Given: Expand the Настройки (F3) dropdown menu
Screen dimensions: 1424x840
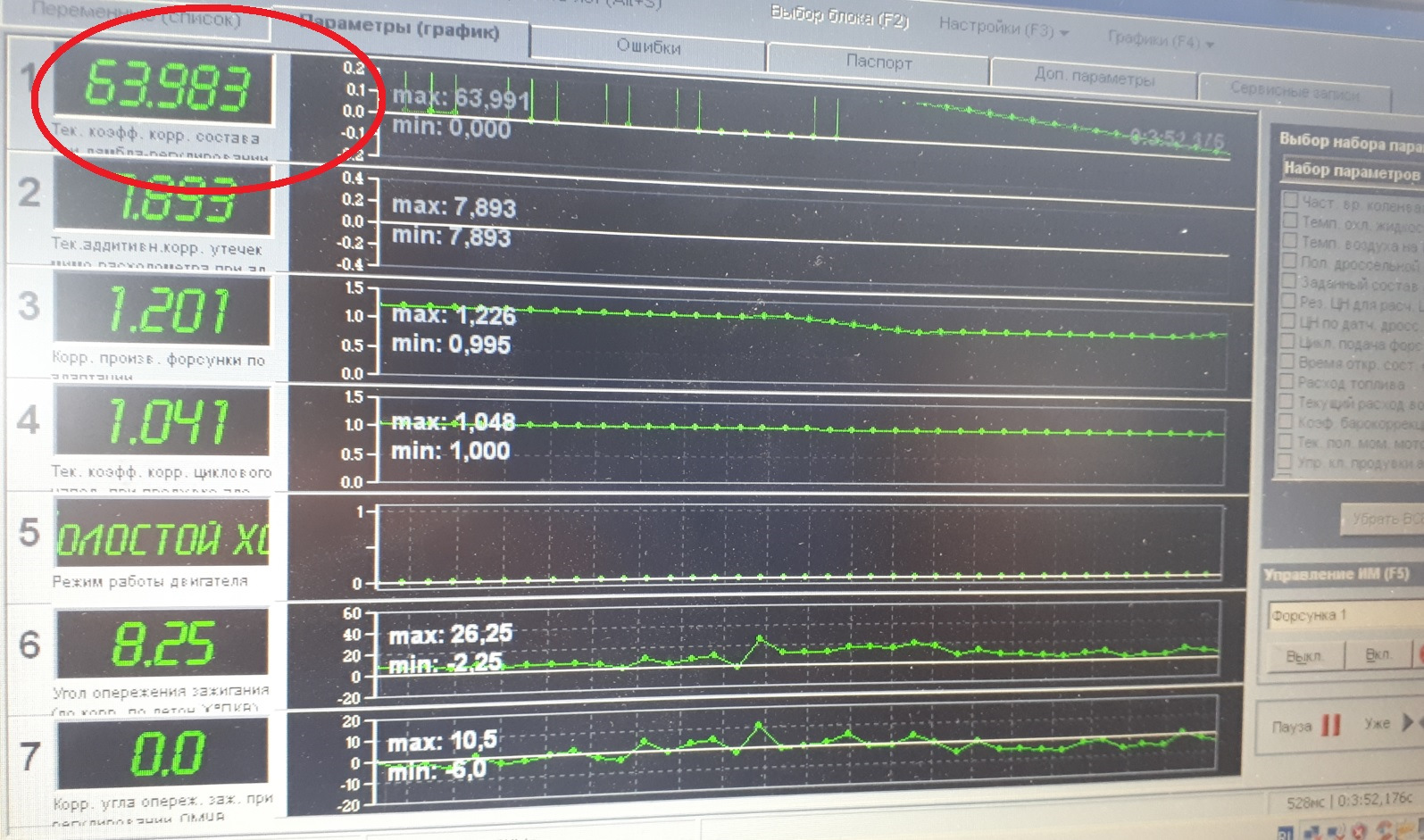Looking at the screenshot, I should [x=1003, y=29].
